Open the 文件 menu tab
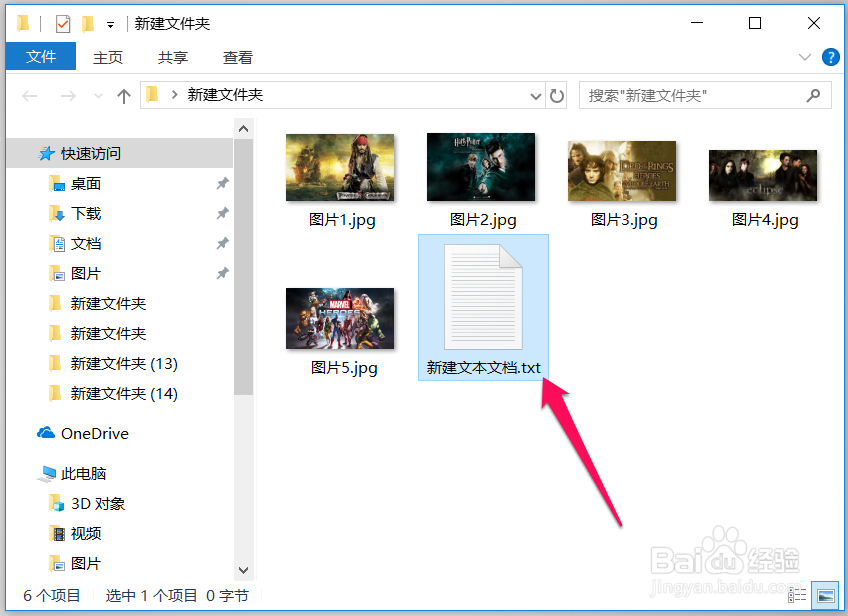The width and height of the screenshot is (848, 616). (x=41, y=57)
